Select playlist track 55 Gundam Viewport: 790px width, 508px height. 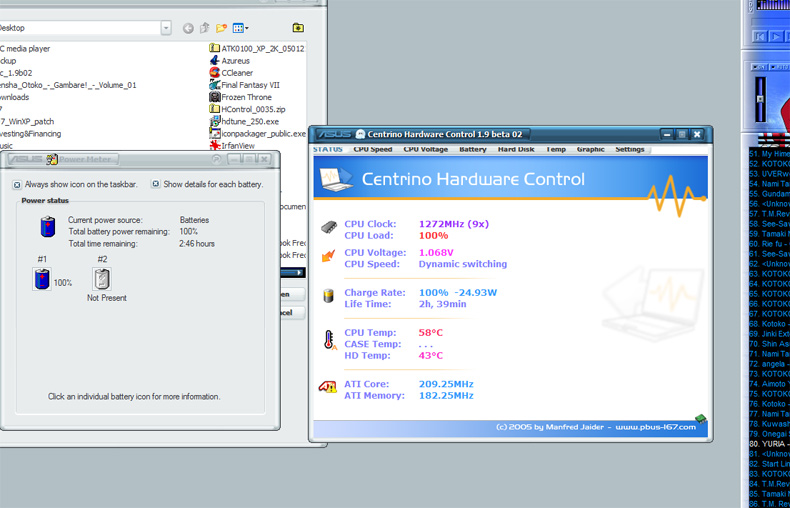[x=769, y=194]
